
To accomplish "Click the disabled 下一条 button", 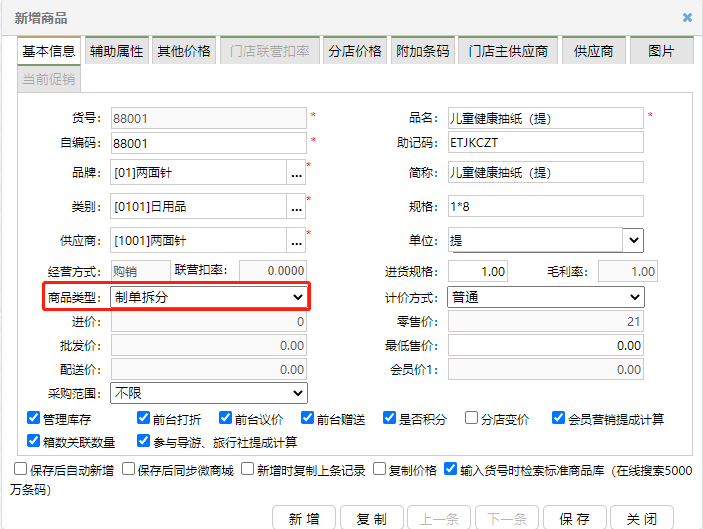I will [507, 519].
